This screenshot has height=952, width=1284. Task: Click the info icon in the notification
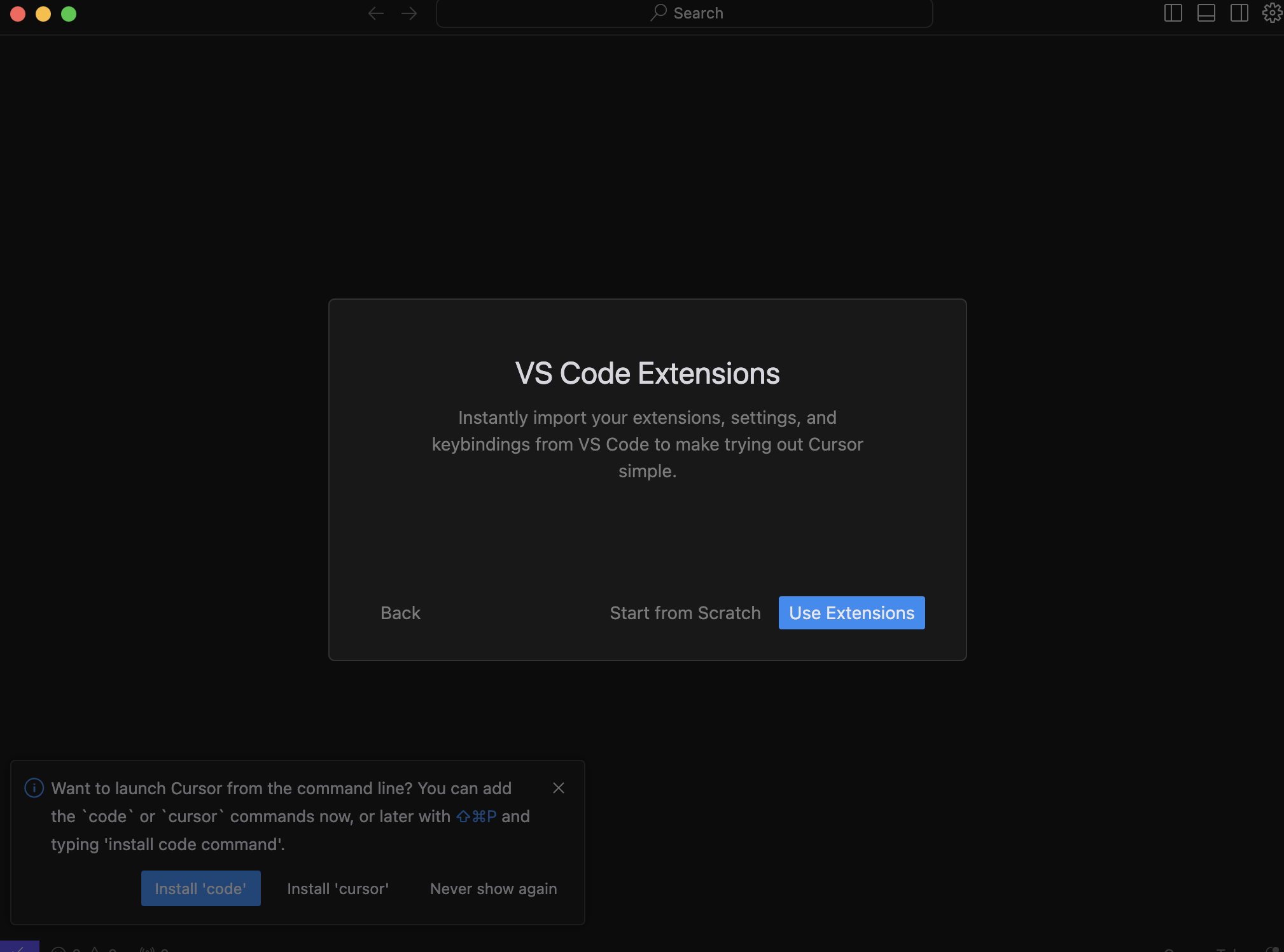[x=34, y=788]
